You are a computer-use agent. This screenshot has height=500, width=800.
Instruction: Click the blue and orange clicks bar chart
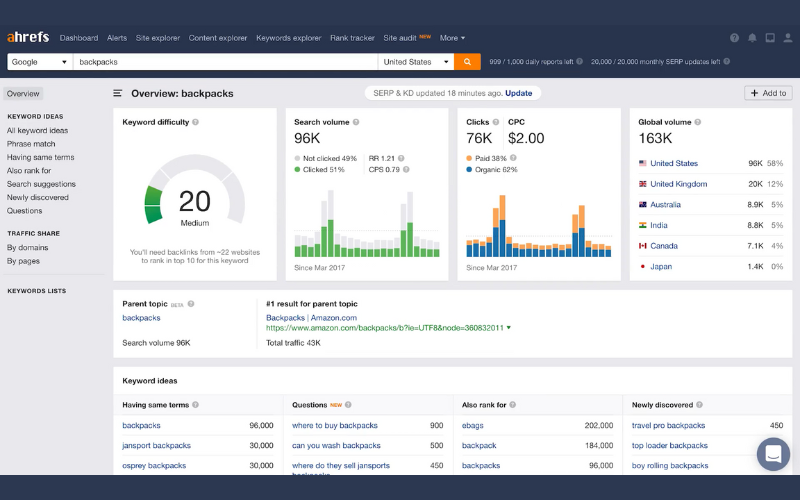click(x=539, y=226)
